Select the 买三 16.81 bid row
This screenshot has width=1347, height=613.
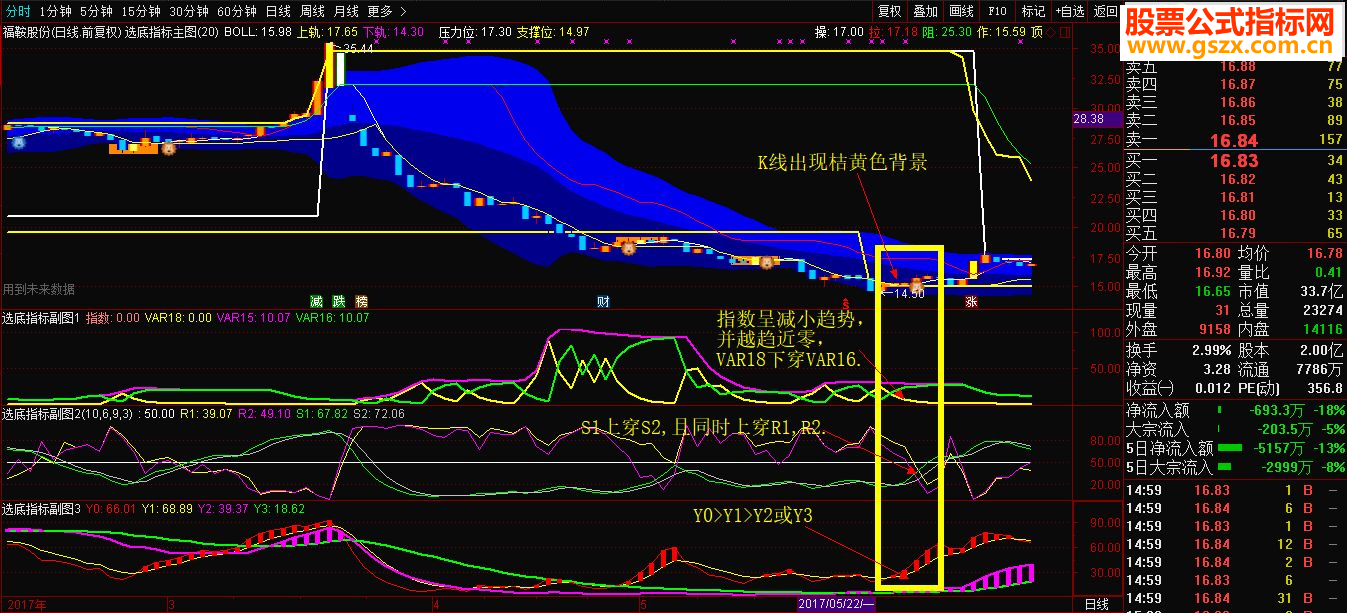(x=1234, y=197)
